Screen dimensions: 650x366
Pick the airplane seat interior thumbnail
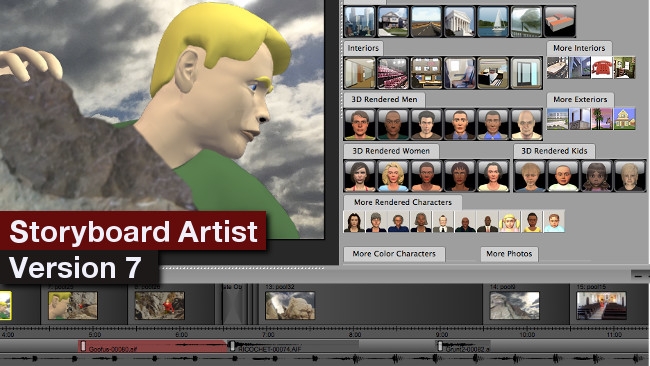pyautogui.click(x=459, y=73)
